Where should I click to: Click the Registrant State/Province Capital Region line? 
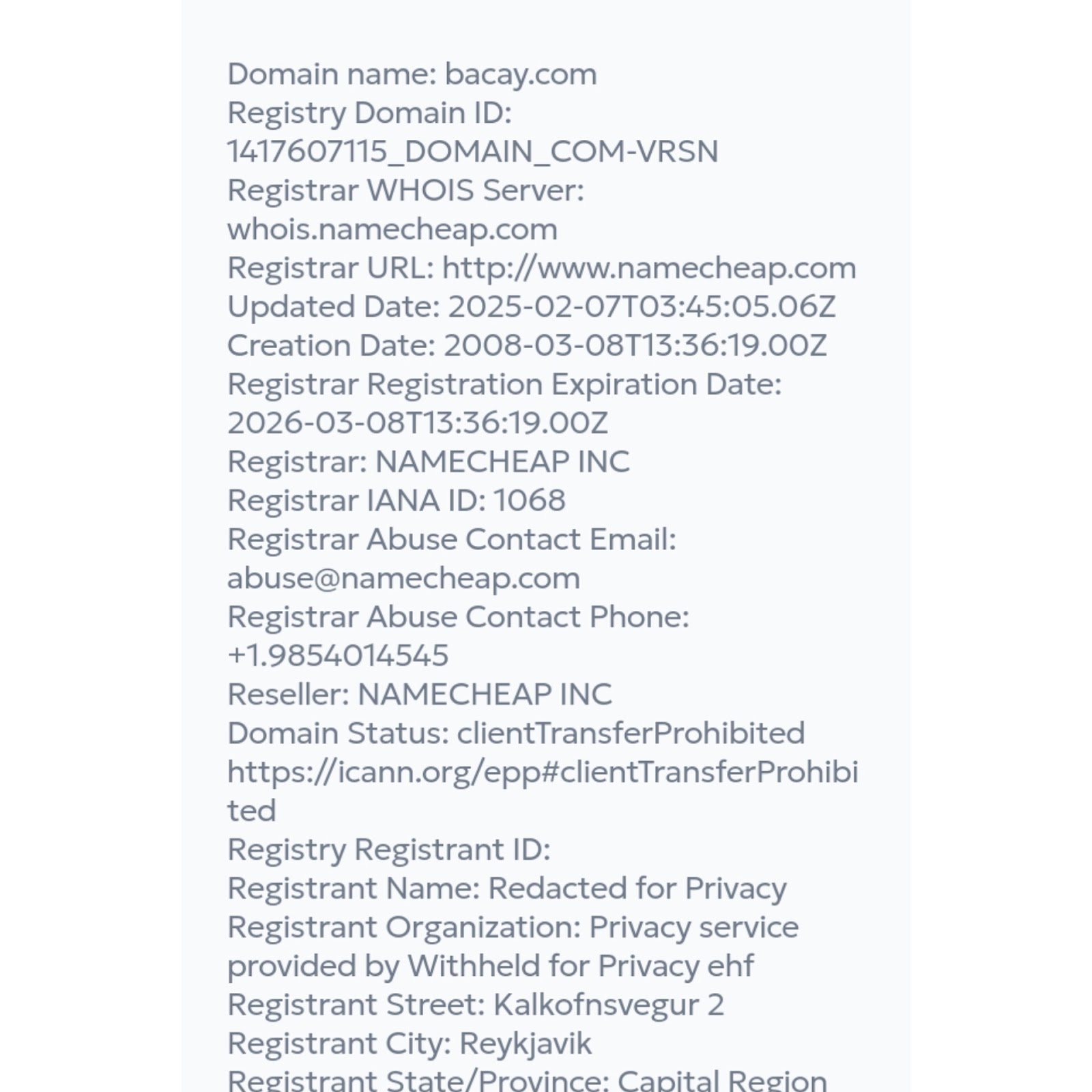[526, 1080]
